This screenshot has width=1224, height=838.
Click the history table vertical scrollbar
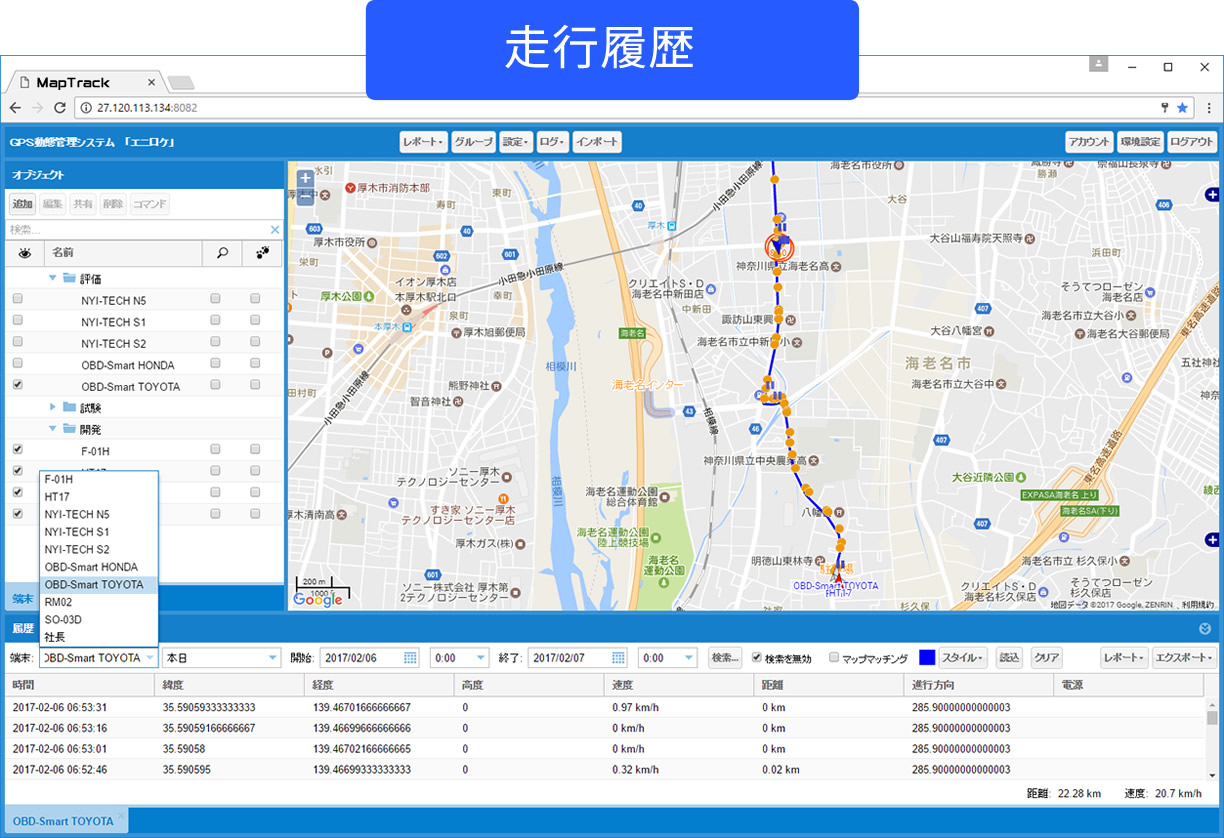1212,741
